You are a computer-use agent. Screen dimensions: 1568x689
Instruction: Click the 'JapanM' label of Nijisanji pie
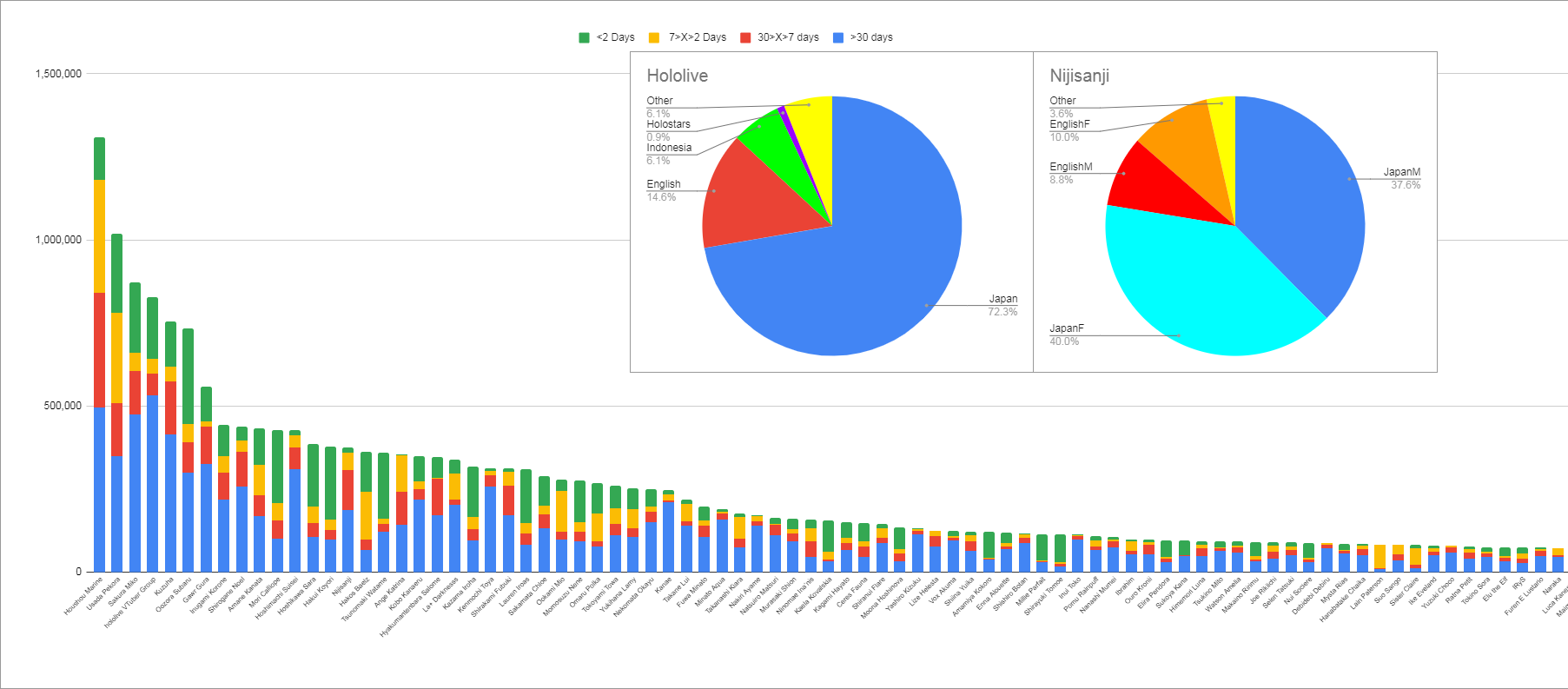[x=1402, y=172]
